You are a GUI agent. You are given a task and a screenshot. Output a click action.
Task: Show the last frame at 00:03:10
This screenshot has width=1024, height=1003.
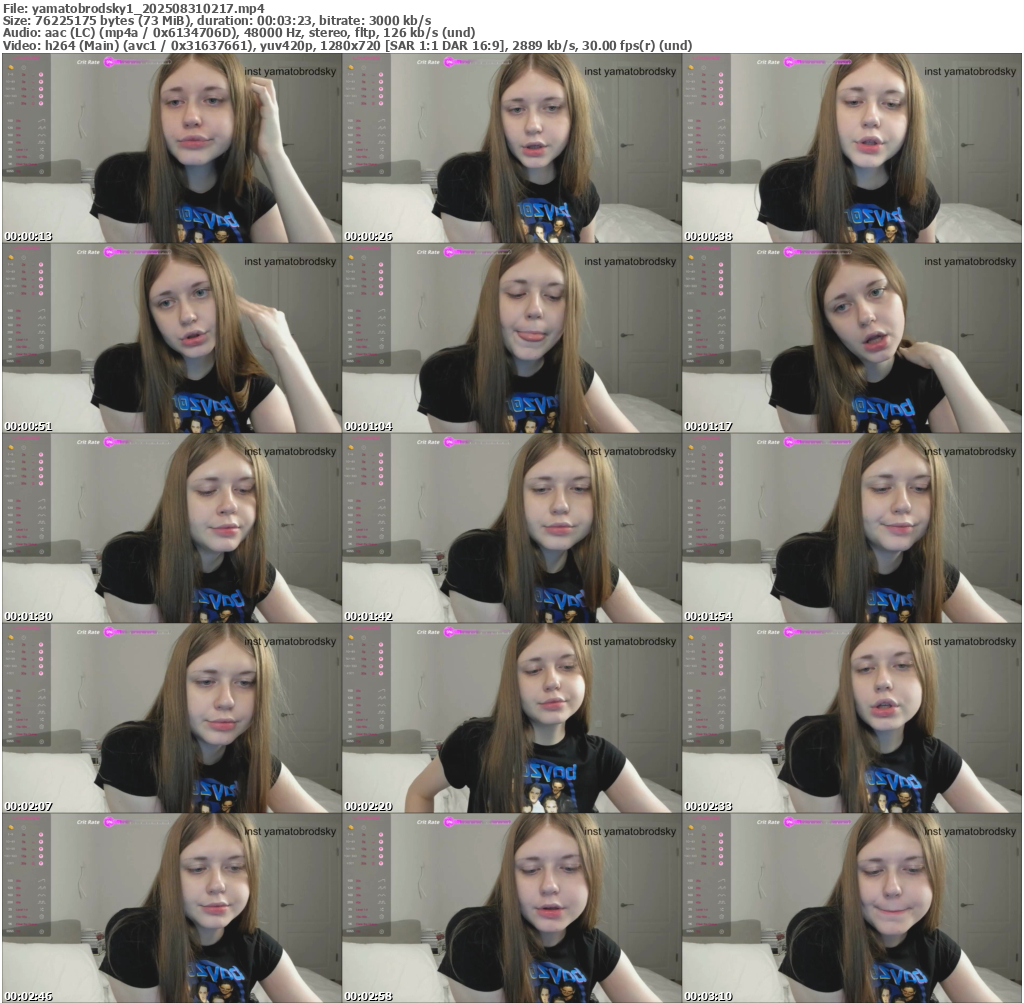pyautogui.click(x=852, y=908)
